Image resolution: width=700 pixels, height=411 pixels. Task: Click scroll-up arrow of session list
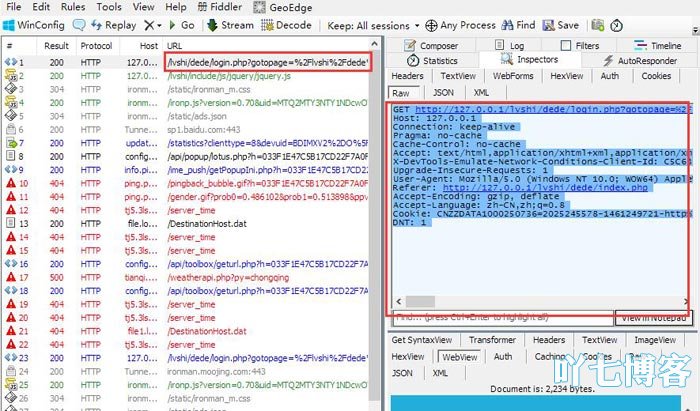375,44
